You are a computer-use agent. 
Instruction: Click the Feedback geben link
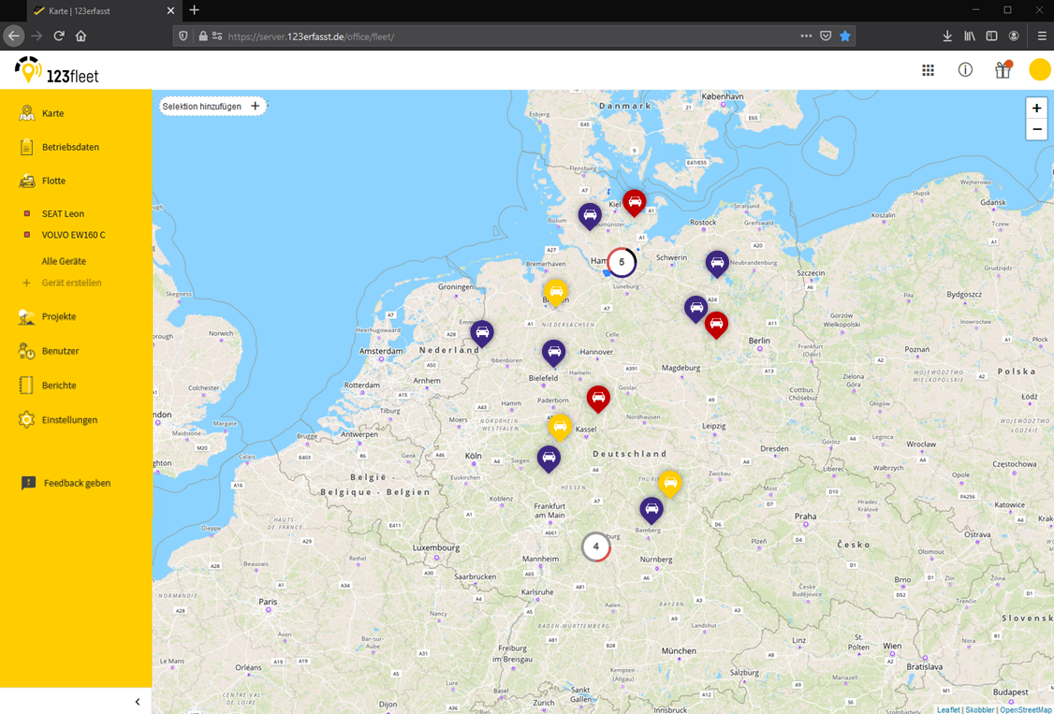click(x=77, y=483)
